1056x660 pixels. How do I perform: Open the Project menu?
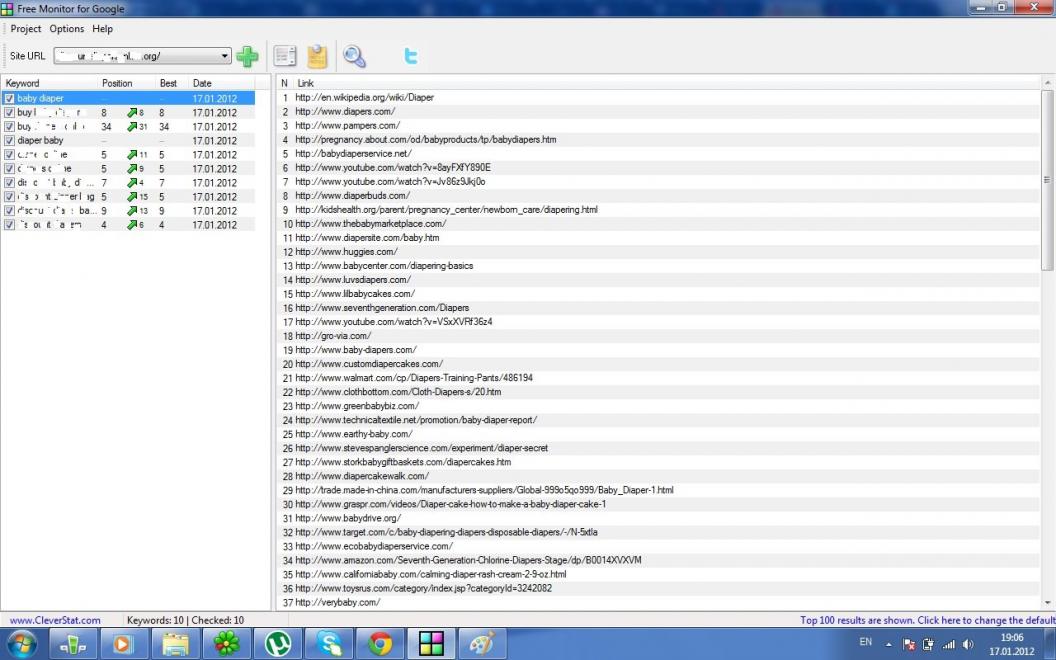[x=26, y=29]
